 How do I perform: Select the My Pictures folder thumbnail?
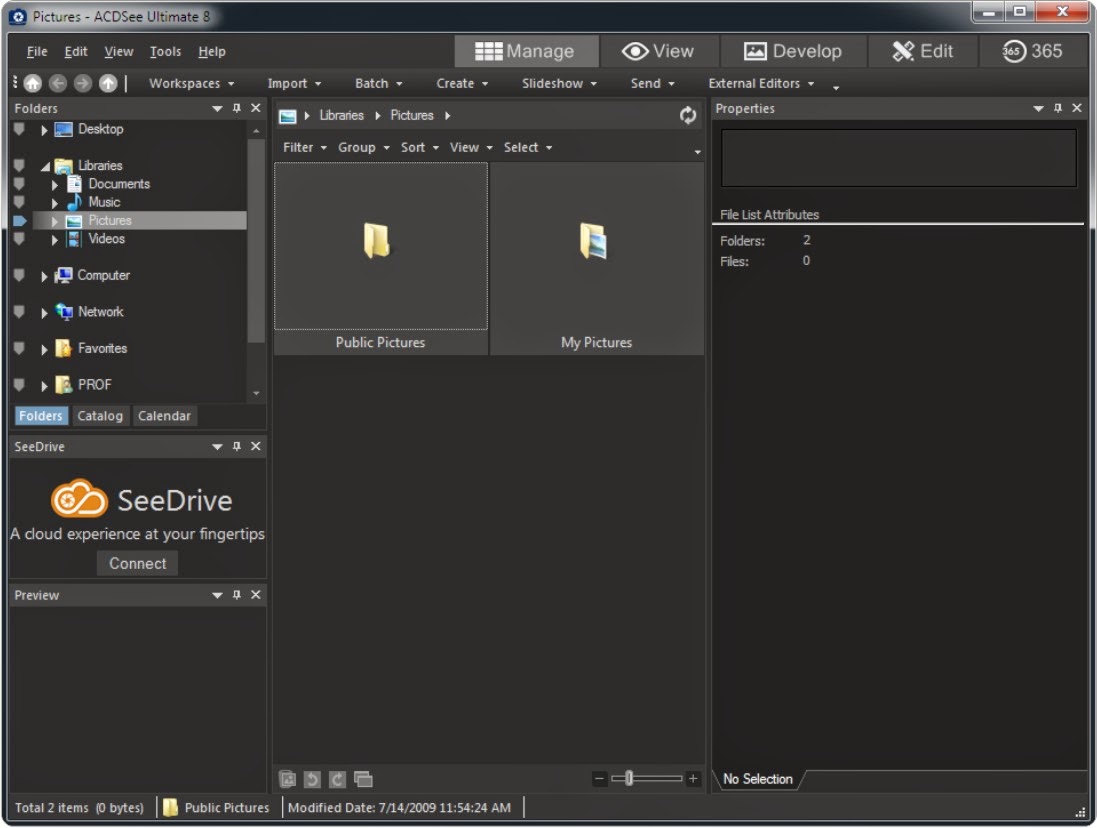597,259
